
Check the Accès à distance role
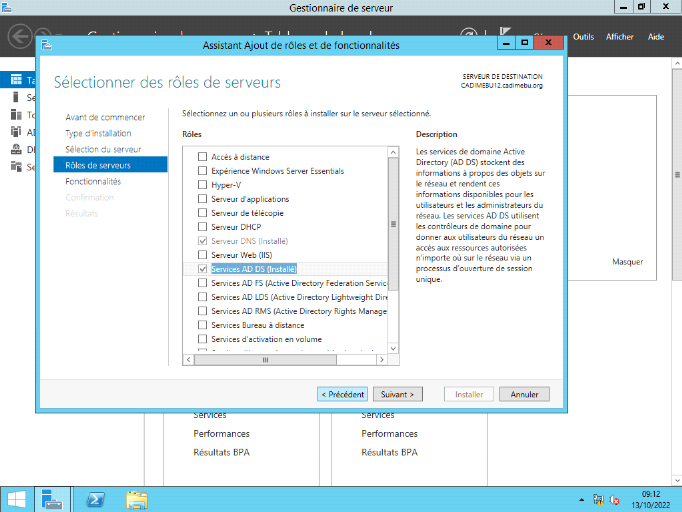point(202,157)
